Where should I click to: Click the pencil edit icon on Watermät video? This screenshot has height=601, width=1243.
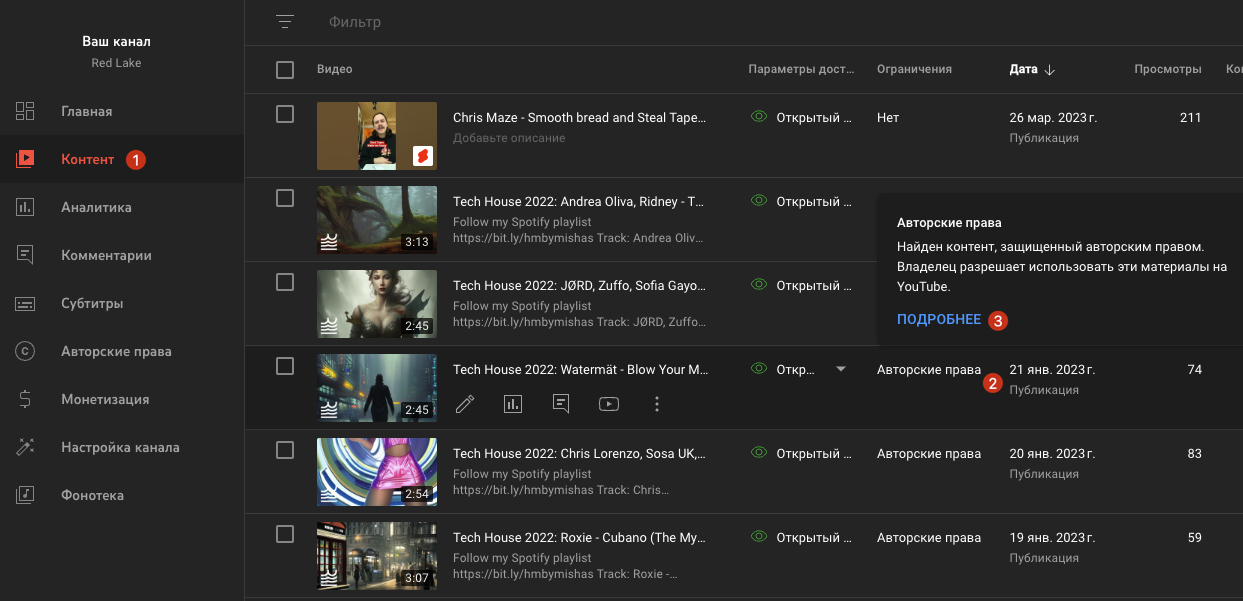465,404
